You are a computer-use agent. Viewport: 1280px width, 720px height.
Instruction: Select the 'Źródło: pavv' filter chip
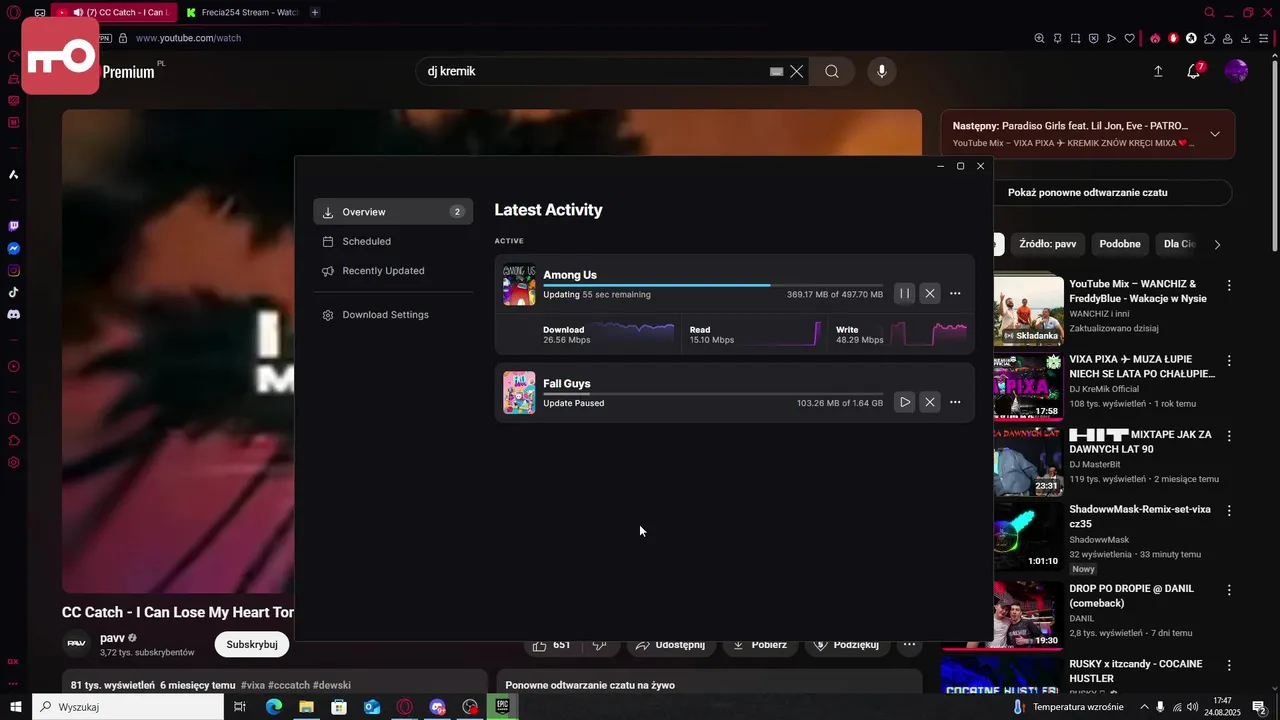1047,244
